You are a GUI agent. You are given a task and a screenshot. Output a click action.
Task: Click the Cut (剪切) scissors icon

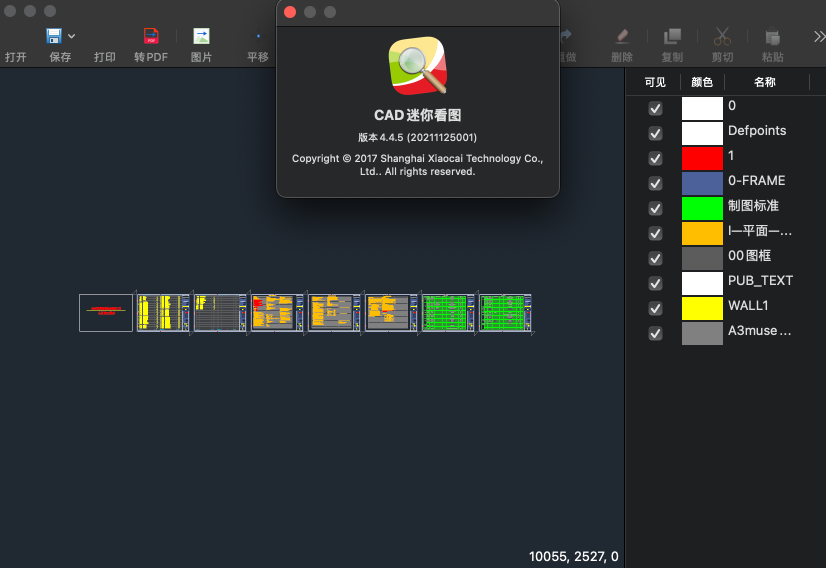coord(722,36)
